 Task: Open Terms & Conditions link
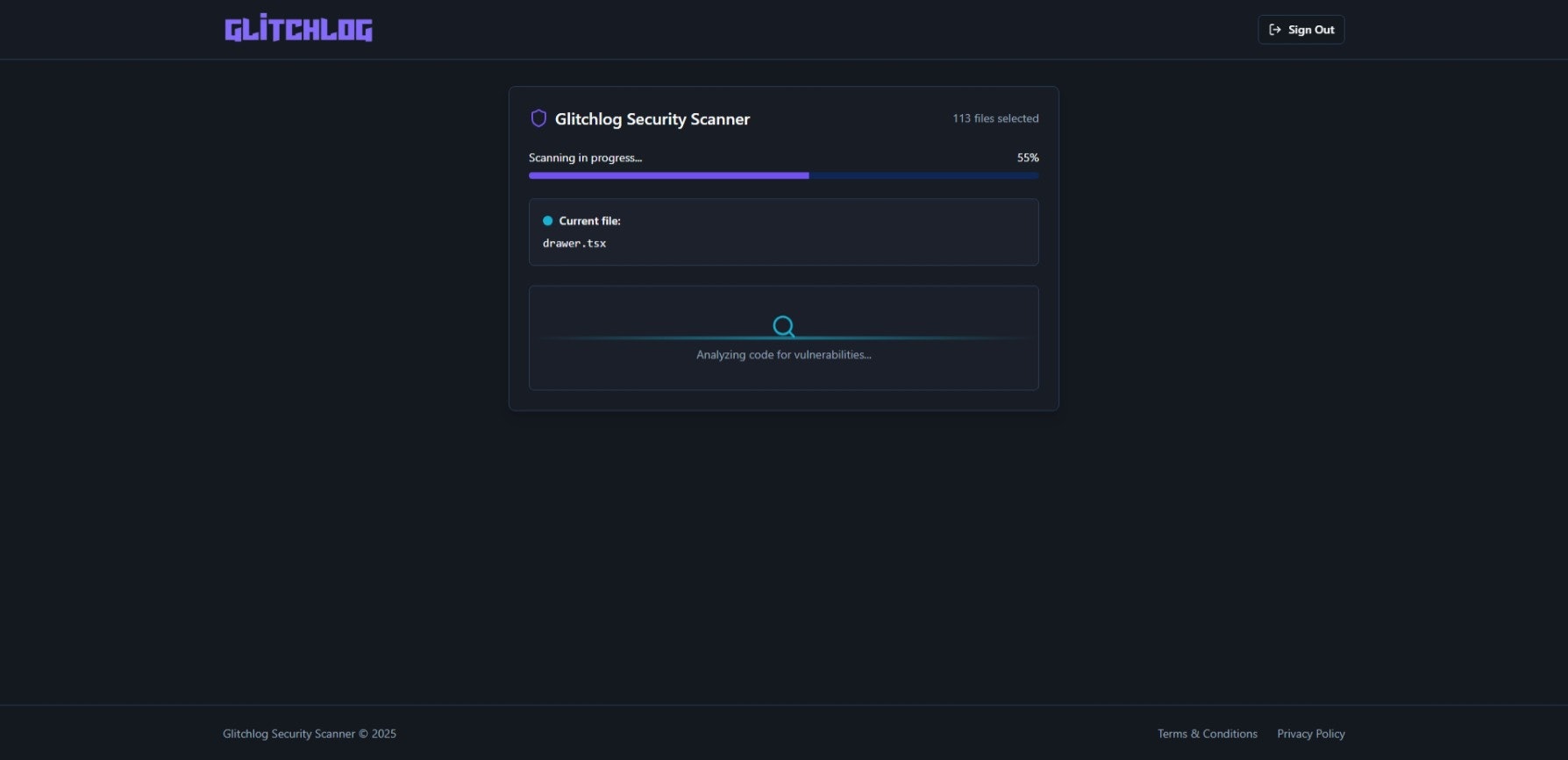pyautogui.click(x=1207, y=734)
